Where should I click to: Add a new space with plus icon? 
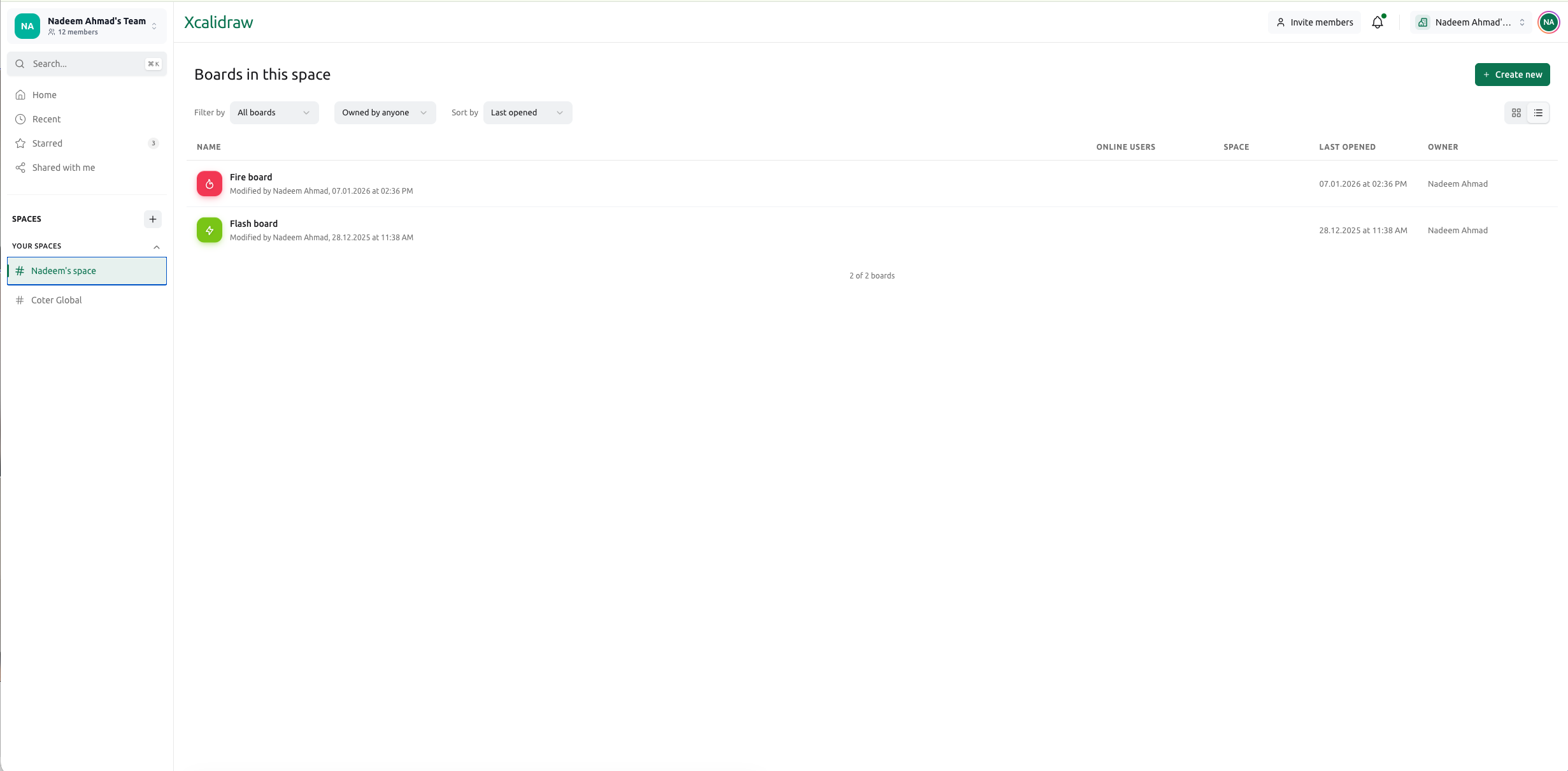[x=153, y=219]
